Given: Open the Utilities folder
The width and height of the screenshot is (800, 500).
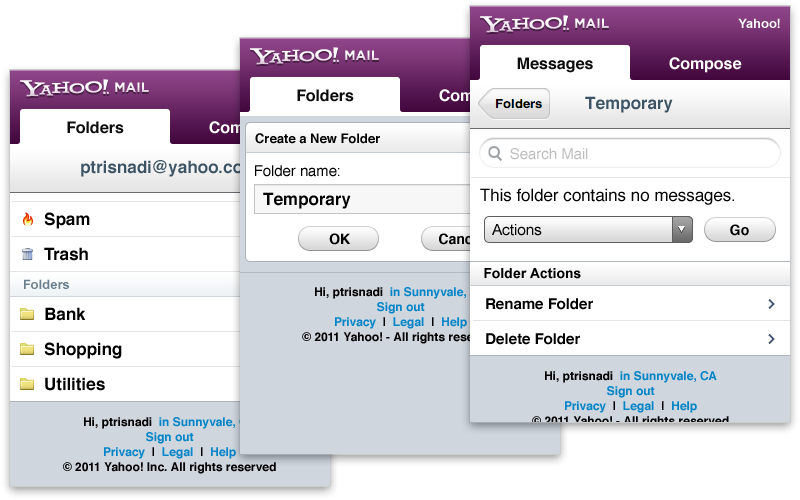Looking at the screenshot, I should click(125, 384).
